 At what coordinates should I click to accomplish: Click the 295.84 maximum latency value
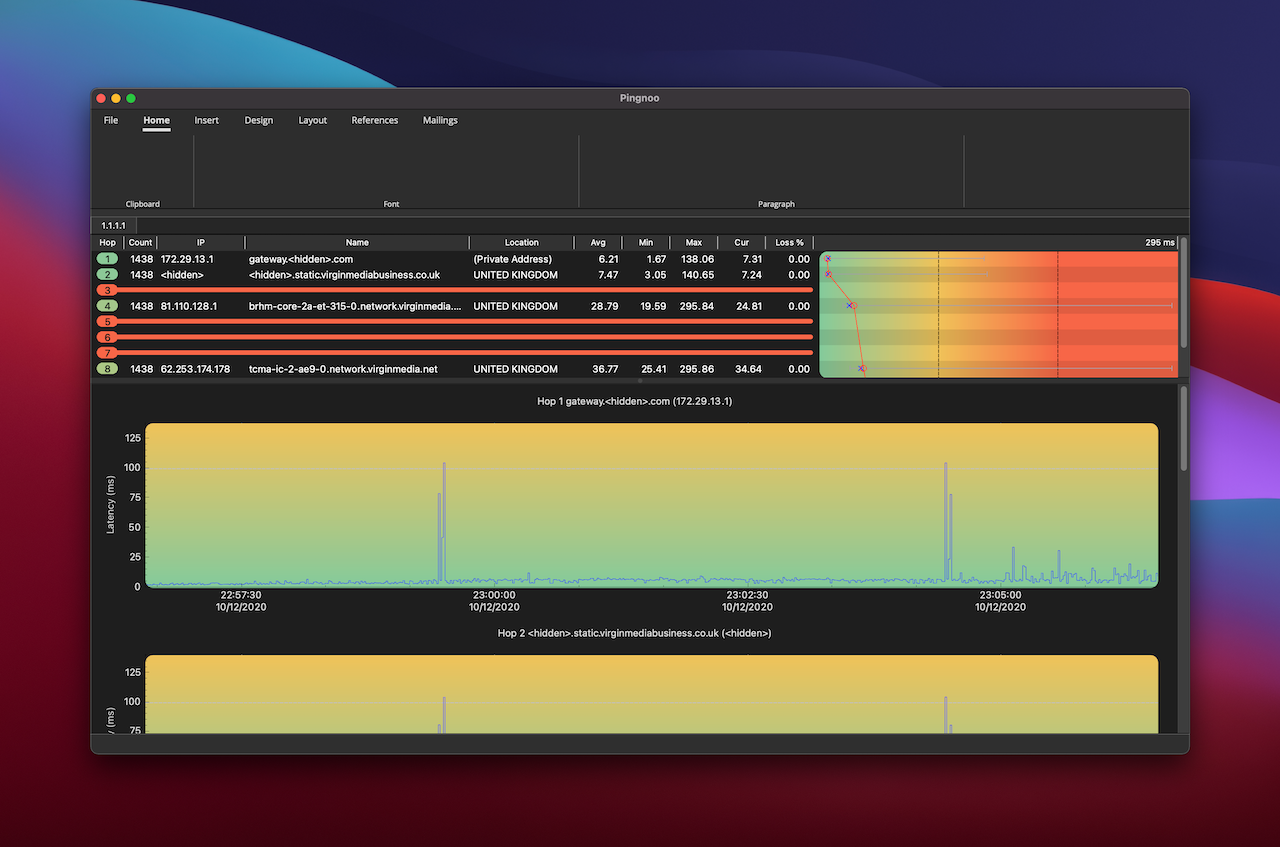[696, 306]
